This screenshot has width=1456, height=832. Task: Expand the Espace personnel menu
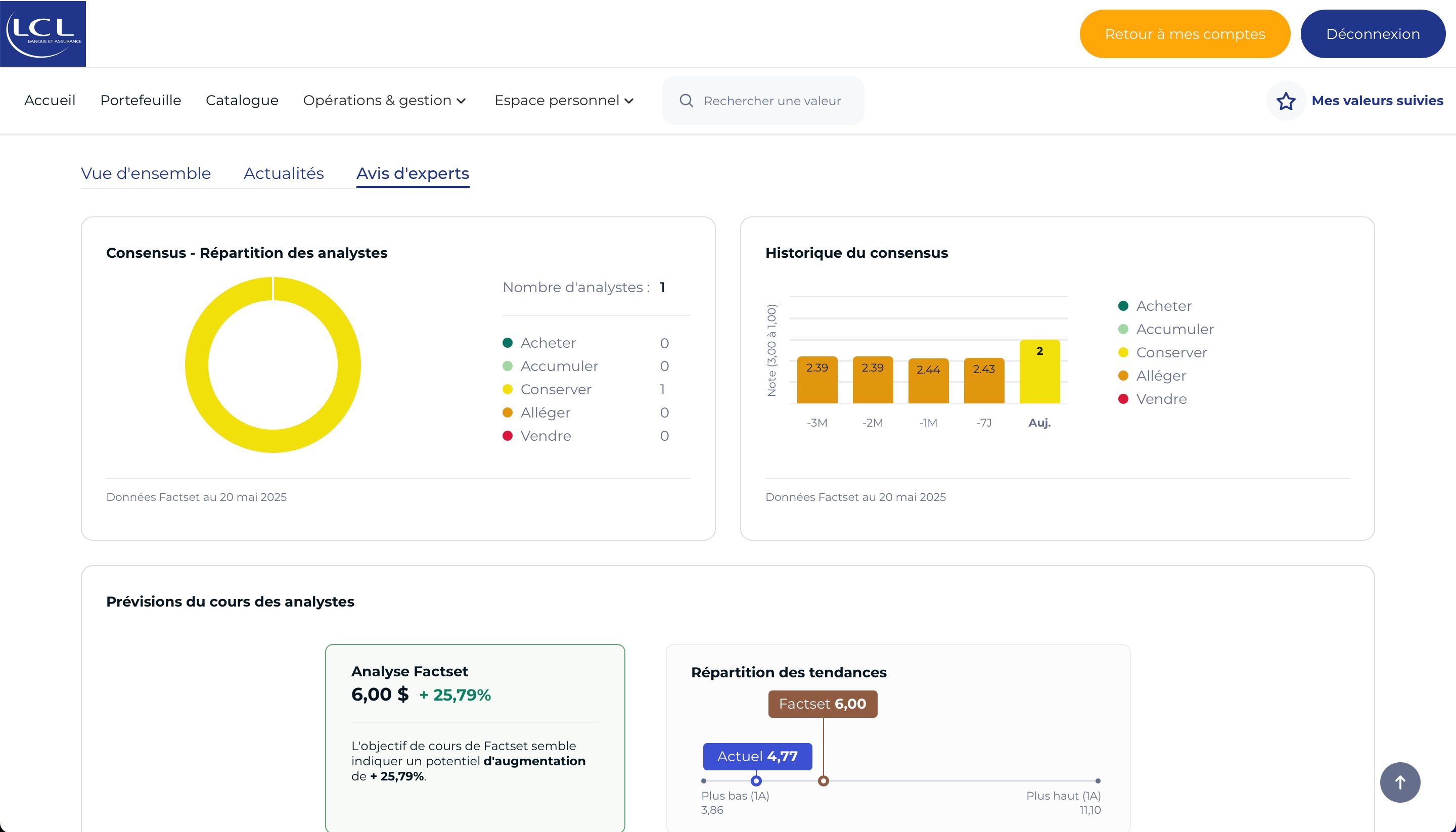[x=564, y=101]
